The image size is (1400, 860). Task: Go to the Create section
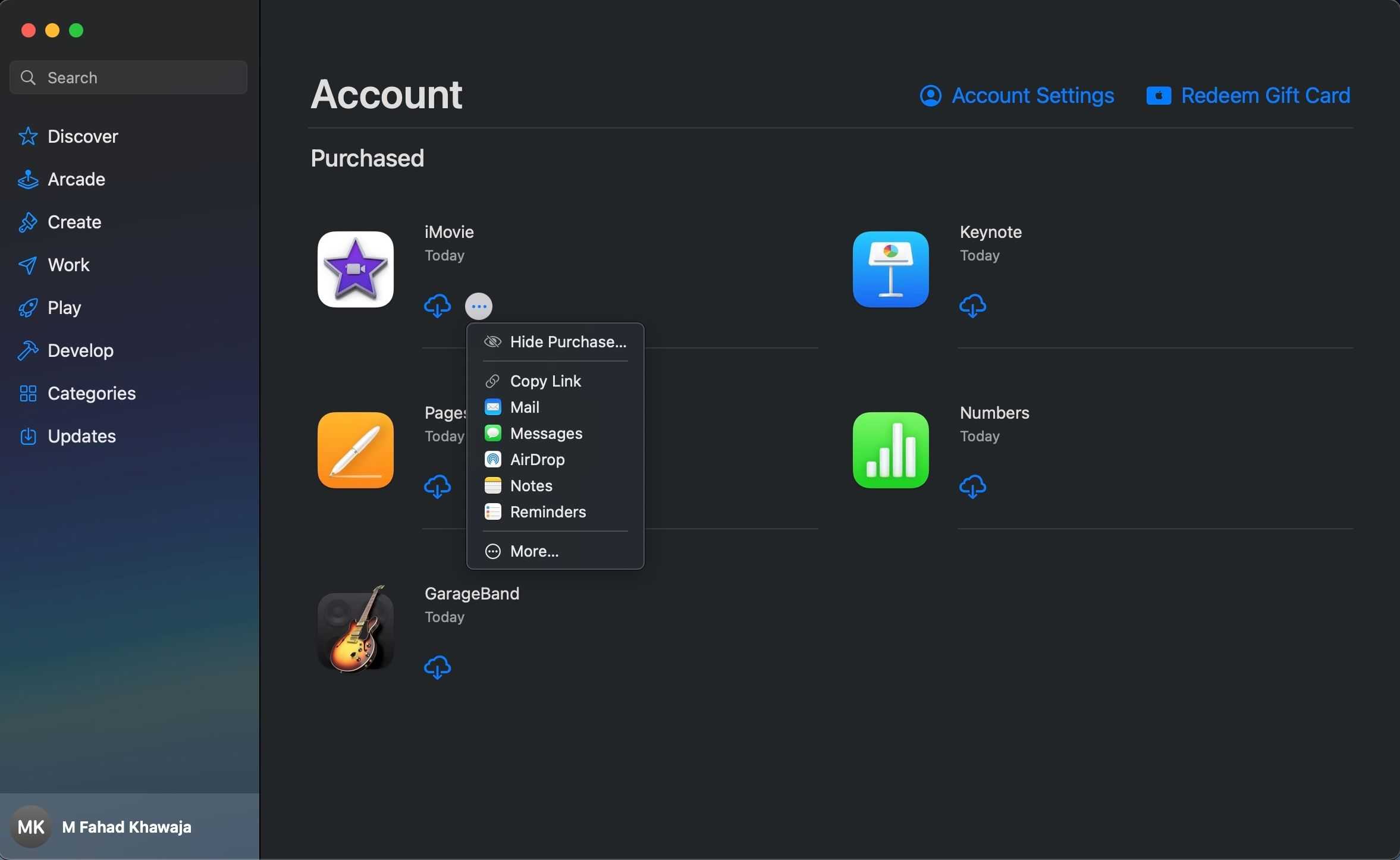tap(128, 222)
